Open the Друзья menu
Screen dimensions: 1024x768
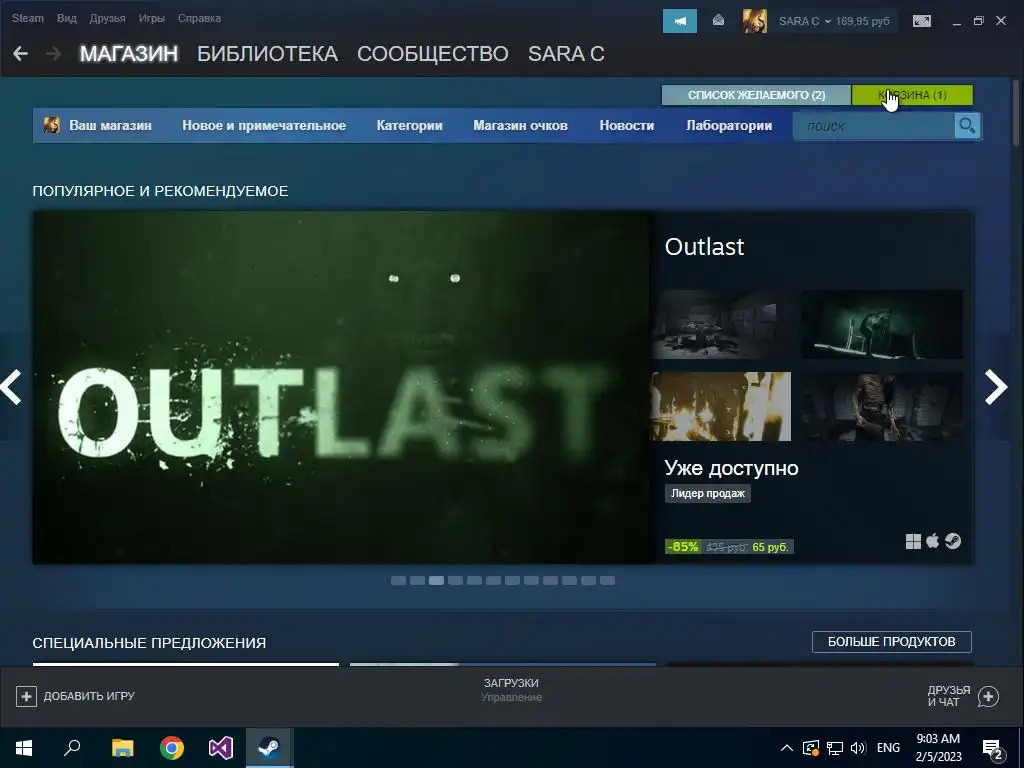tap(108, 18)
